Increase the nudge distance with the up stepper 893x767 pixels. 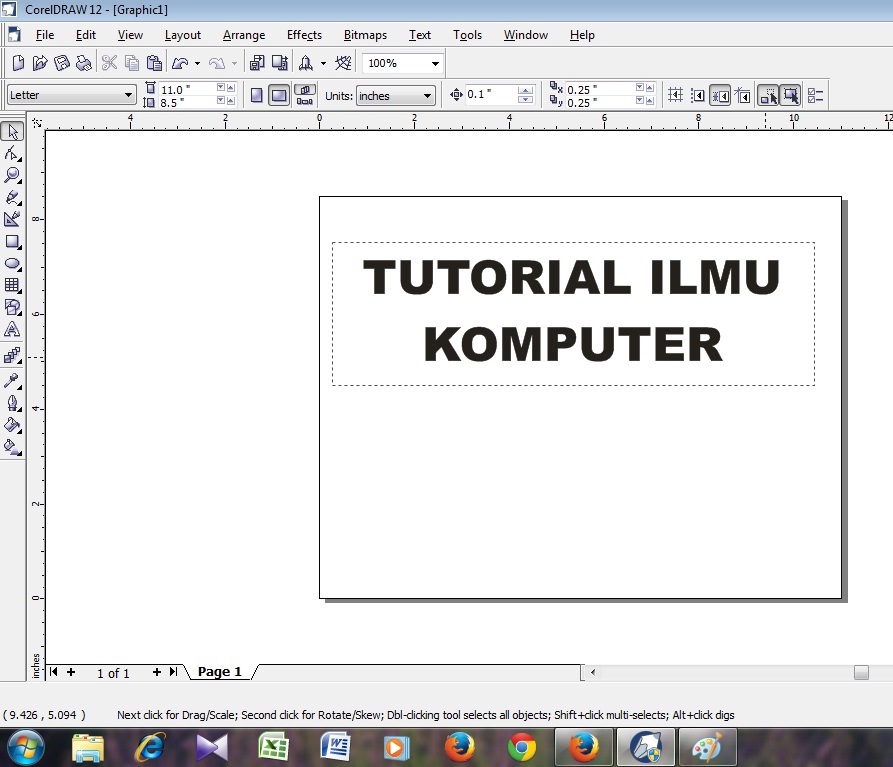[x=526, y=90]
